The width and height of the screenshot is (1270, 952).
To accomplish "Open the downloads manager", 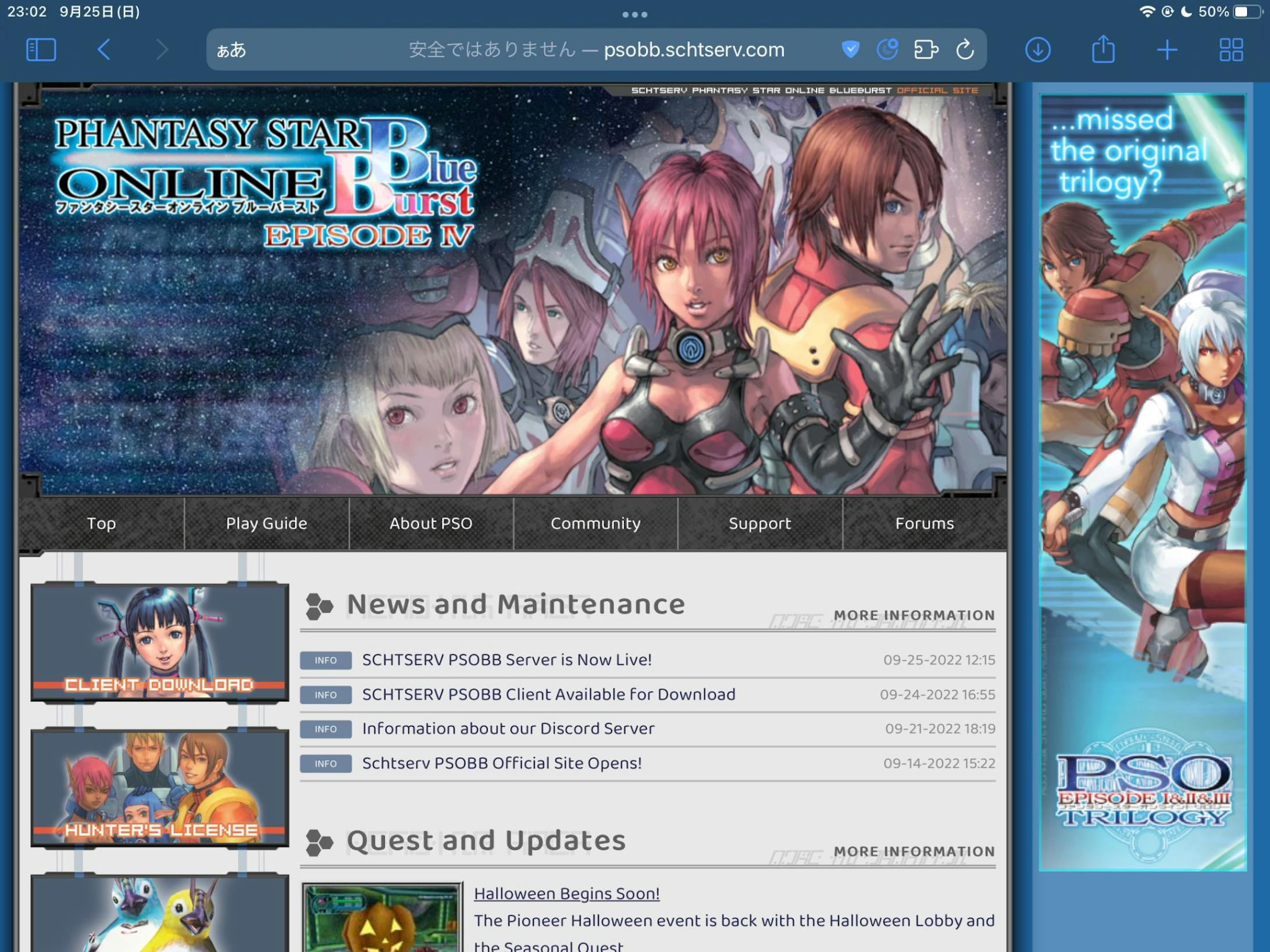I will (x=1037, y=49).
